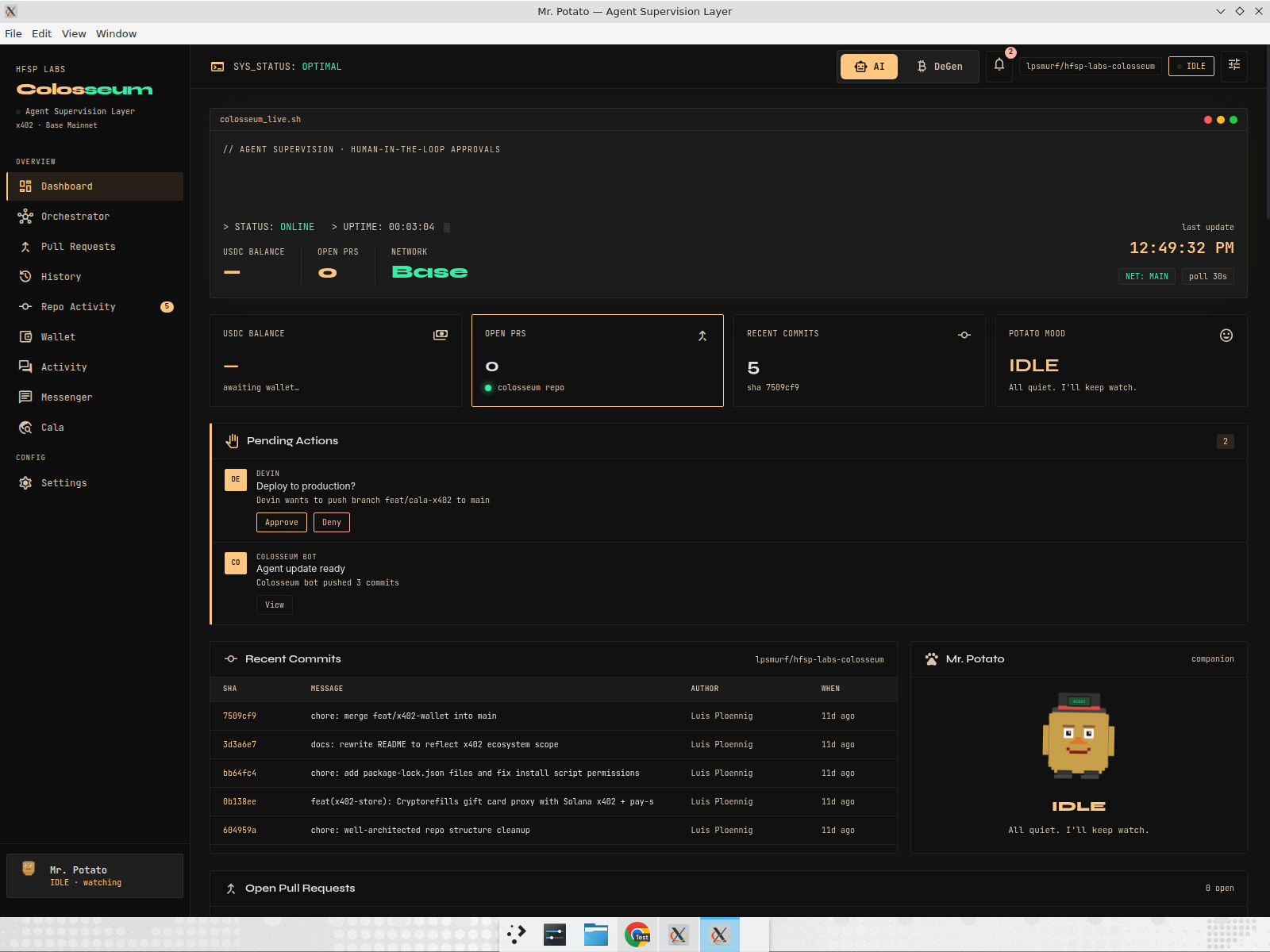The height and width of the screenshot is (952, 1270).
Task: Click the Pending Actions count badge 2
Action: (1226, 442)
